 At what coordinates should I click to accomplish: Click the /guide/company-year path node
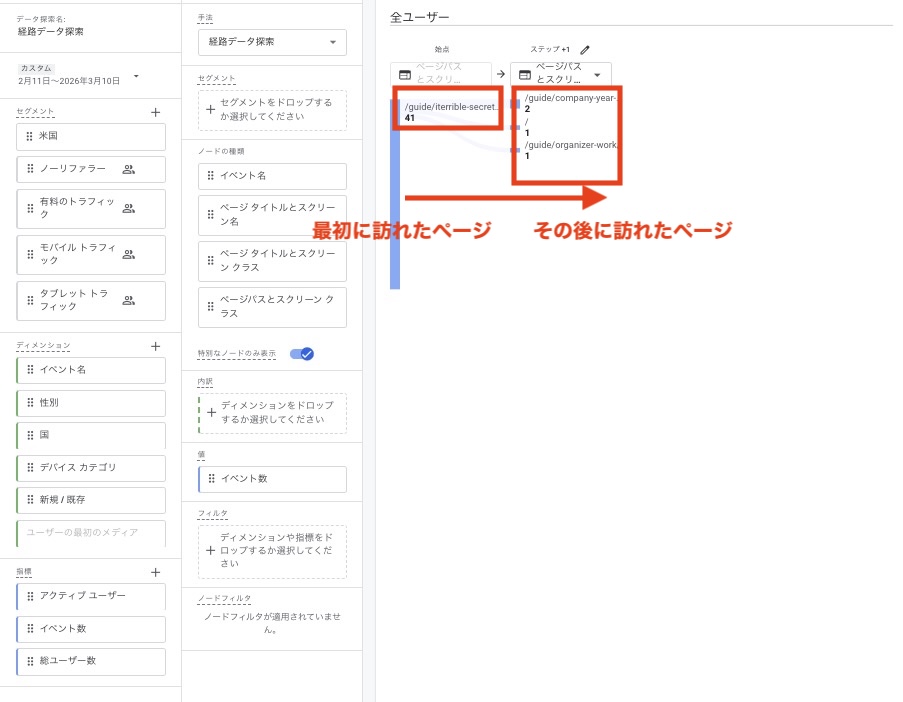tap(570, 99)
